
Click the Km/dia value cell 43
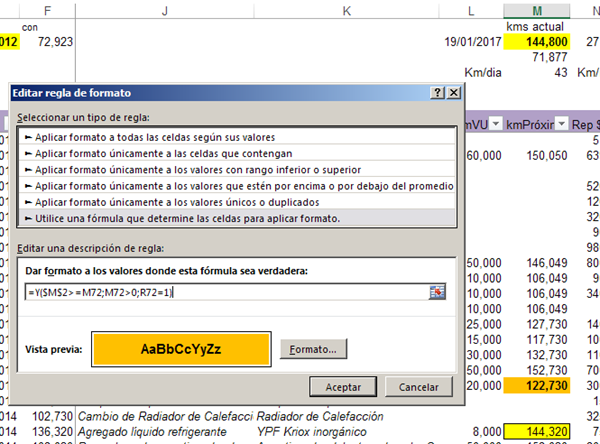pos(537,73)
